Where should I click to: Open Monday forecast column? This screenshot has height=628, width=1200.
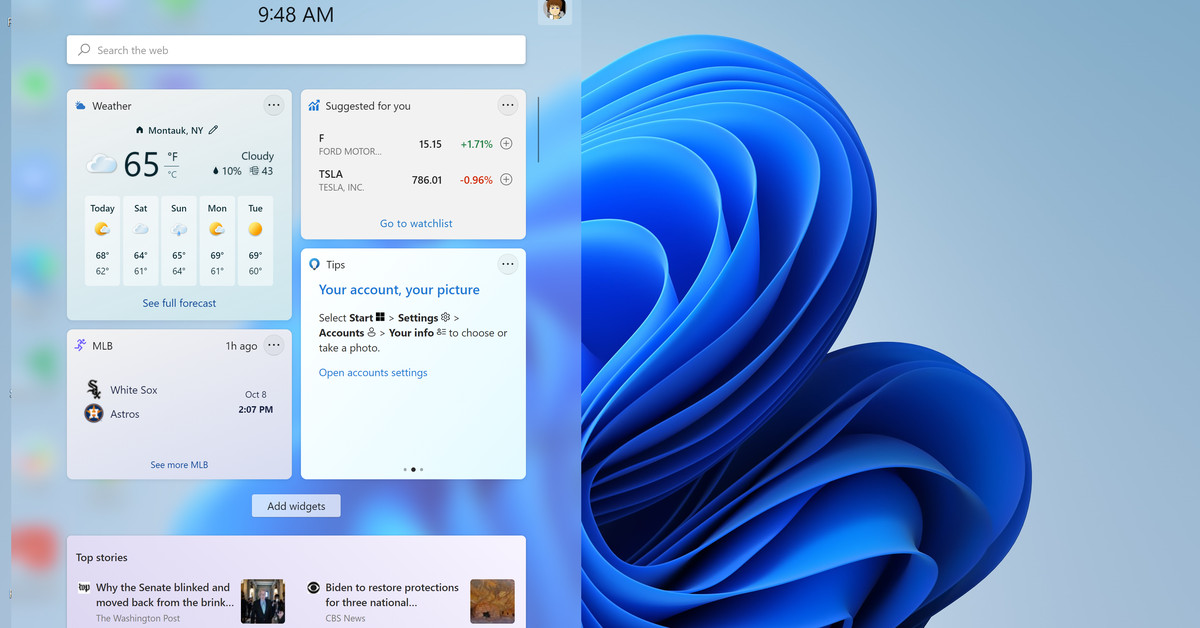tap(217, 241)
